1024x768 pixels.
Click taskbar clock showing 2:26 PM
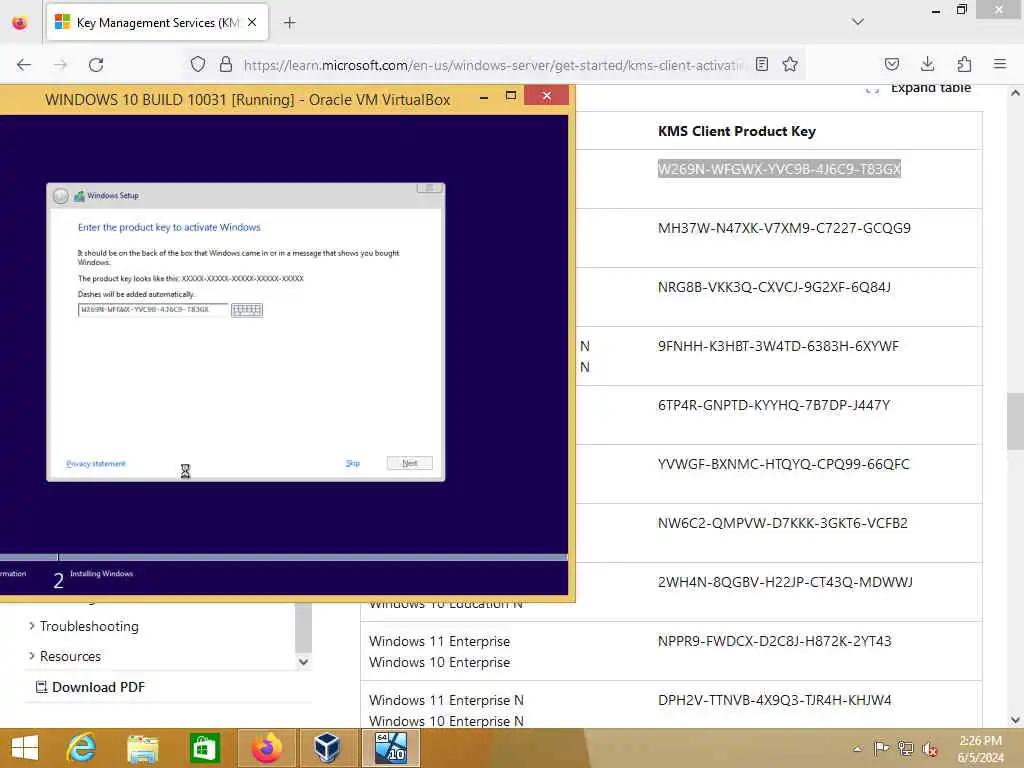coord(980,749)
